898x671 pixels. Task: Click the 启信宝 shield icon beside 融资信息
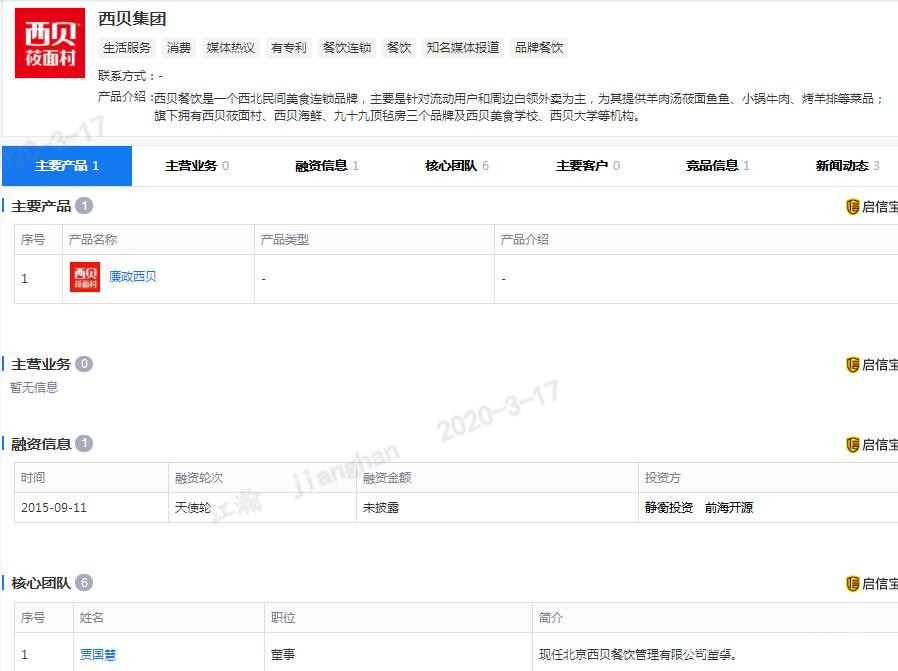(853, 444)
